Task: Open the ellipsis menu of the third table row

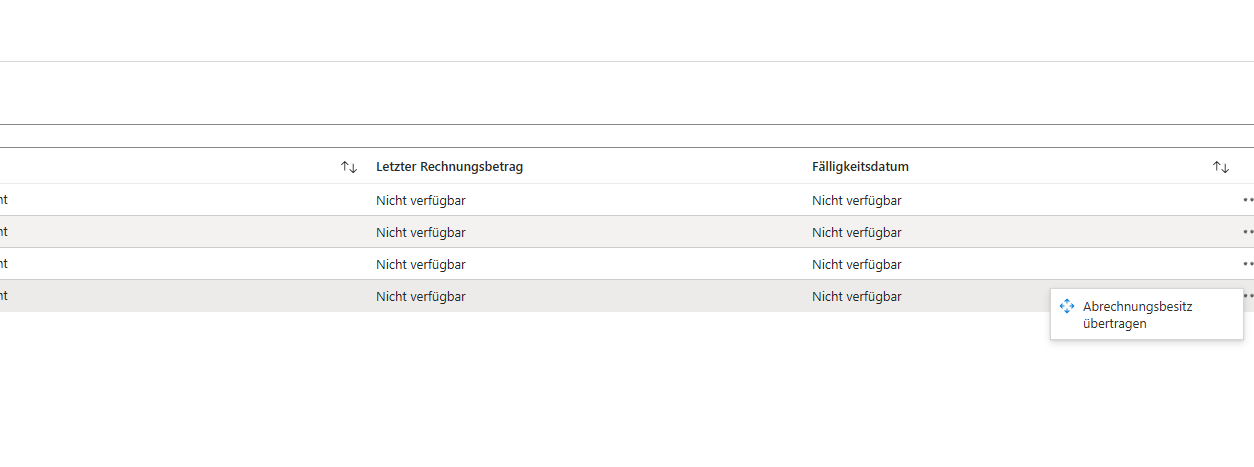Action: pyautogui.click(x=1248, y=264)
